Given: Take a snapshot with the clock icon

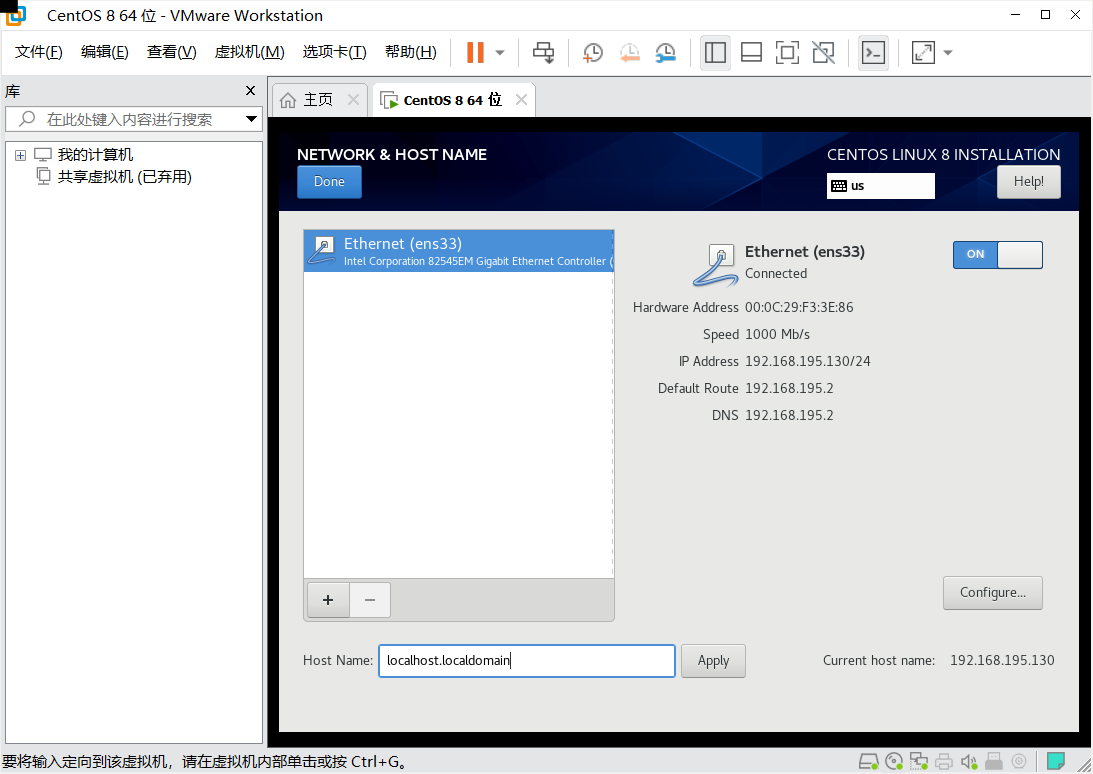Looking at the screenshot, I should pos(593,52).
